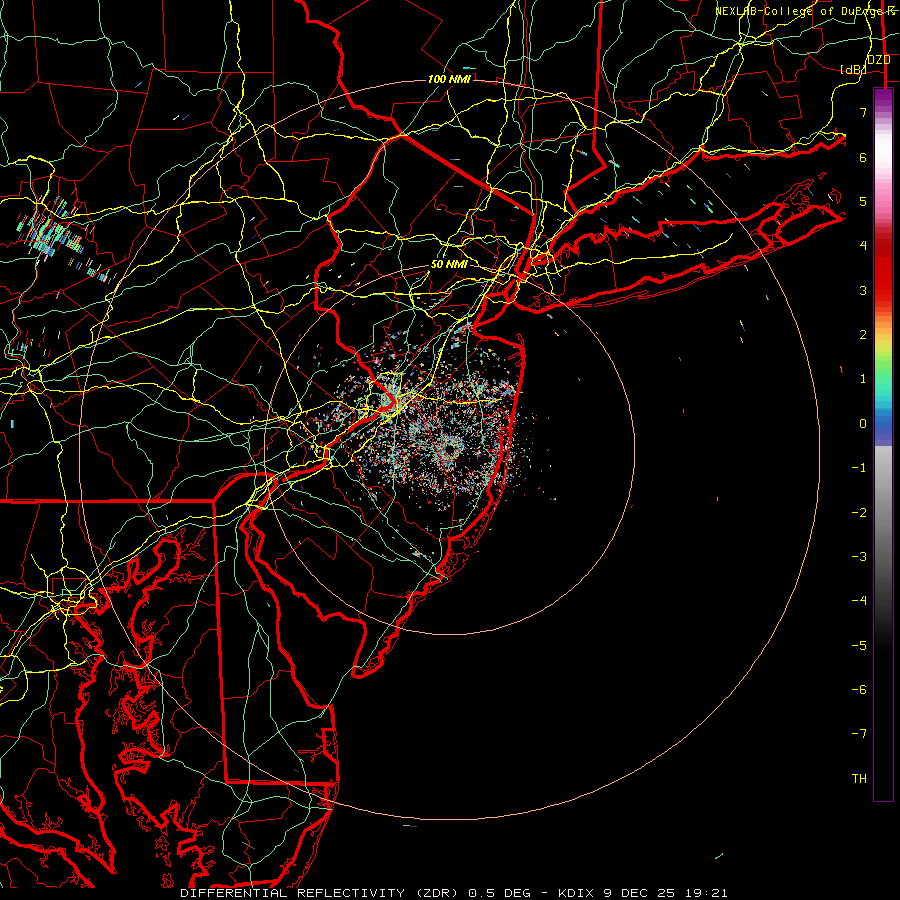This screenshot has width=900, height=900.
Task: Click the -4 value on color scale
Action: (859, 600)
